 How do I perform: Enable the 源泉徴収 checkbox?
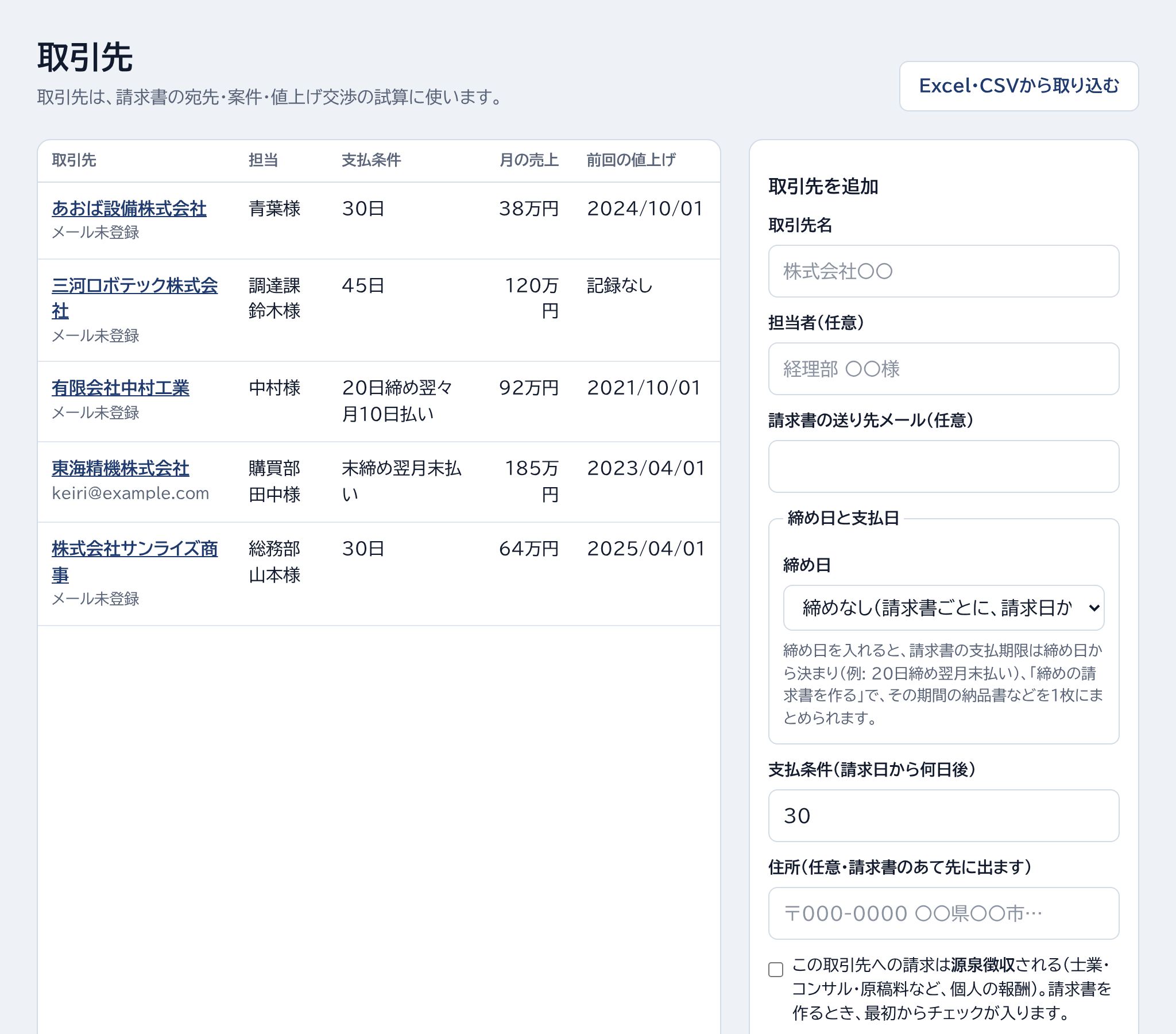pyautogui.click(x=776, y=970)
